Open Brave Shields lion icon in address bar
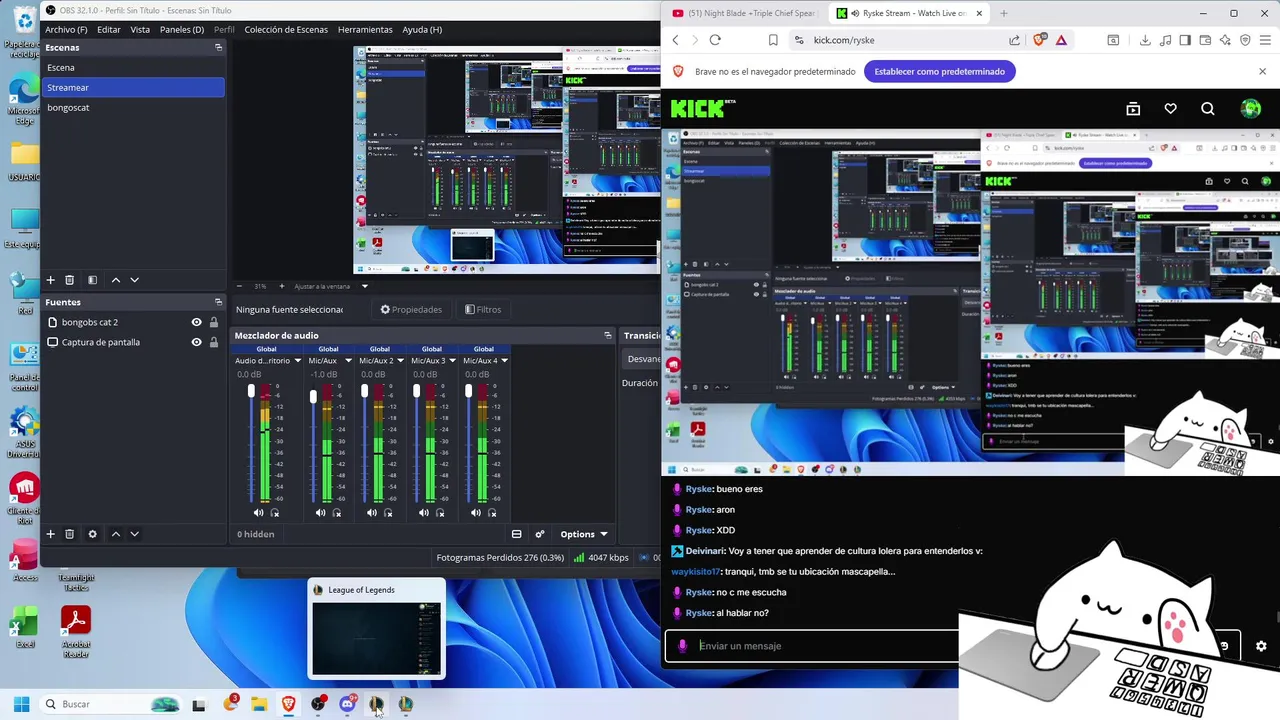The width and height of the screenshot is (1280, 720). (1039, 40)
